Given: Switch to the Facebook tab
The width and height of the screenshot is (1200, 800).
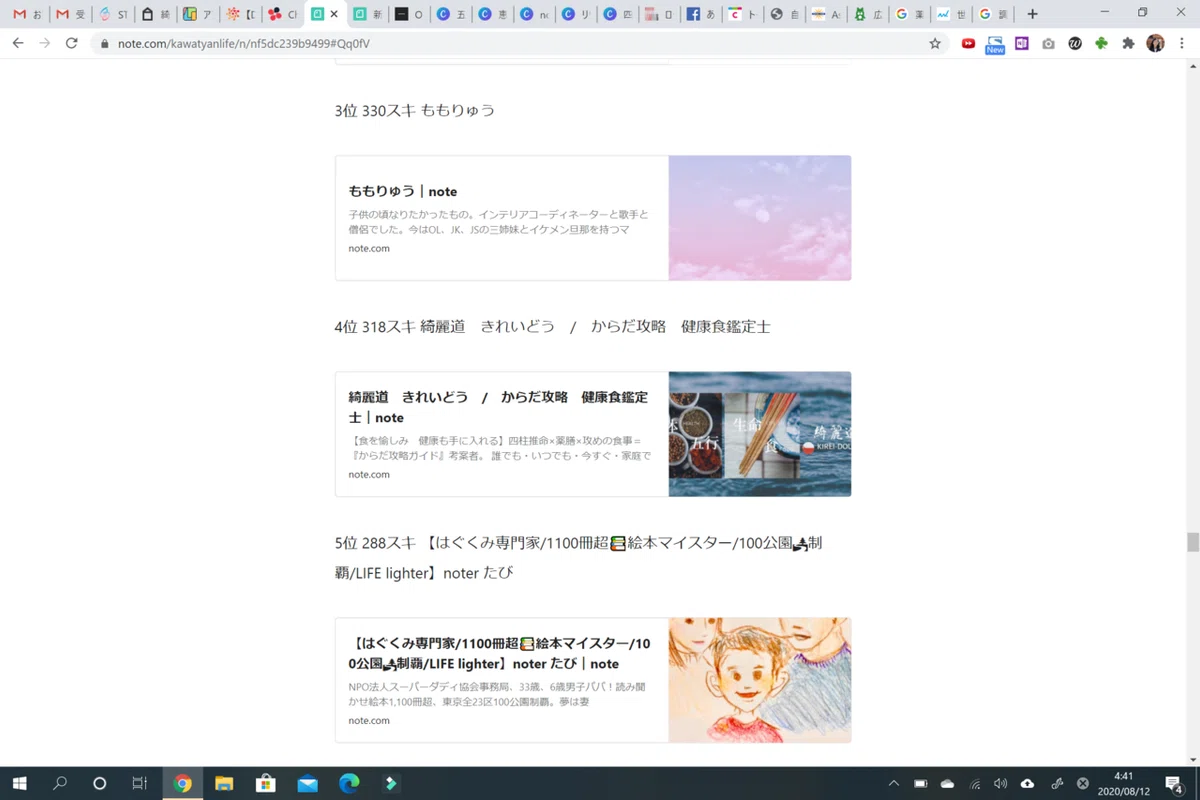Looking at the screenshot, I should click(x=701, y=14).
